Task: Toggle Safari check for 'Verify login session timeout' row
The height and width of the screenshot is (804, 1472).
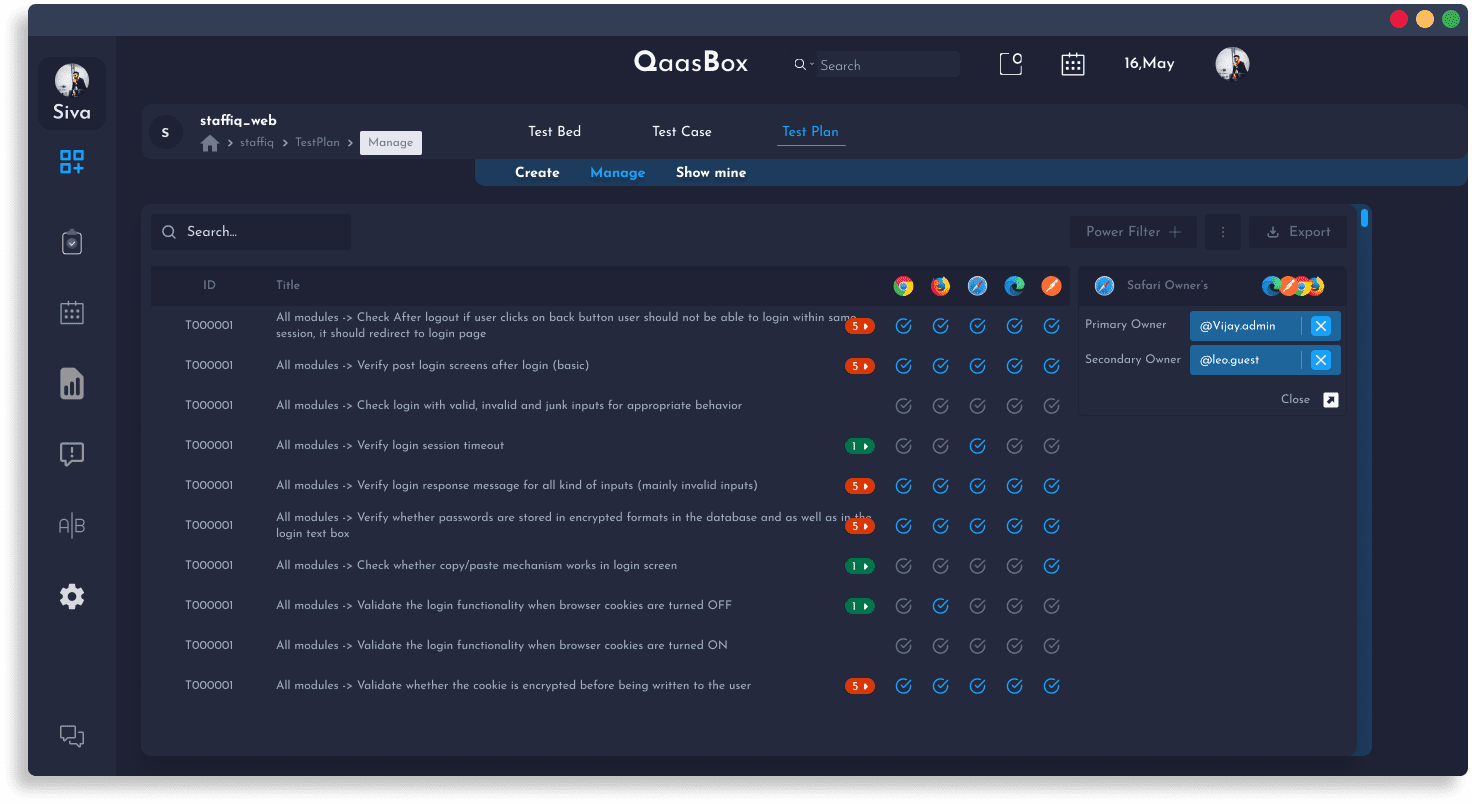Action: click(x=978, y=446)
